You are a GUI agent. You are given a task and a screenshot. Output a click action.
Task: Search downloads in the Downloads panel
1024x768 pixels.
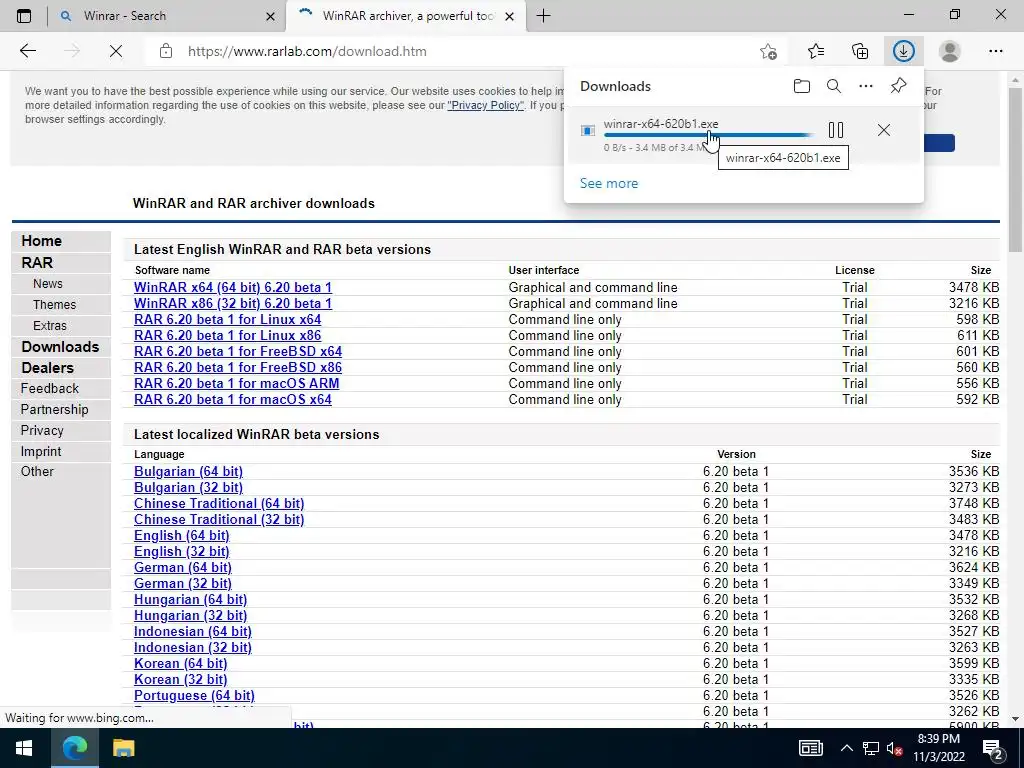click(x=833, y=86)
